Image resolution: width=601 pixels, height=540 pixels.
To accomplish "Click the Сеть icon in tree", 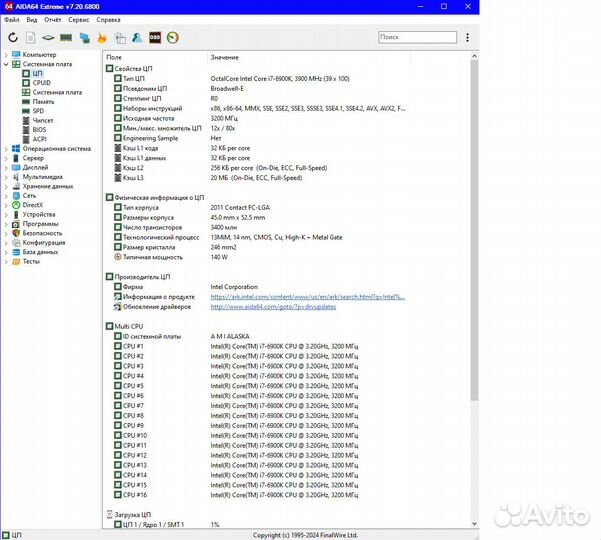I will [x=16, y=195].
